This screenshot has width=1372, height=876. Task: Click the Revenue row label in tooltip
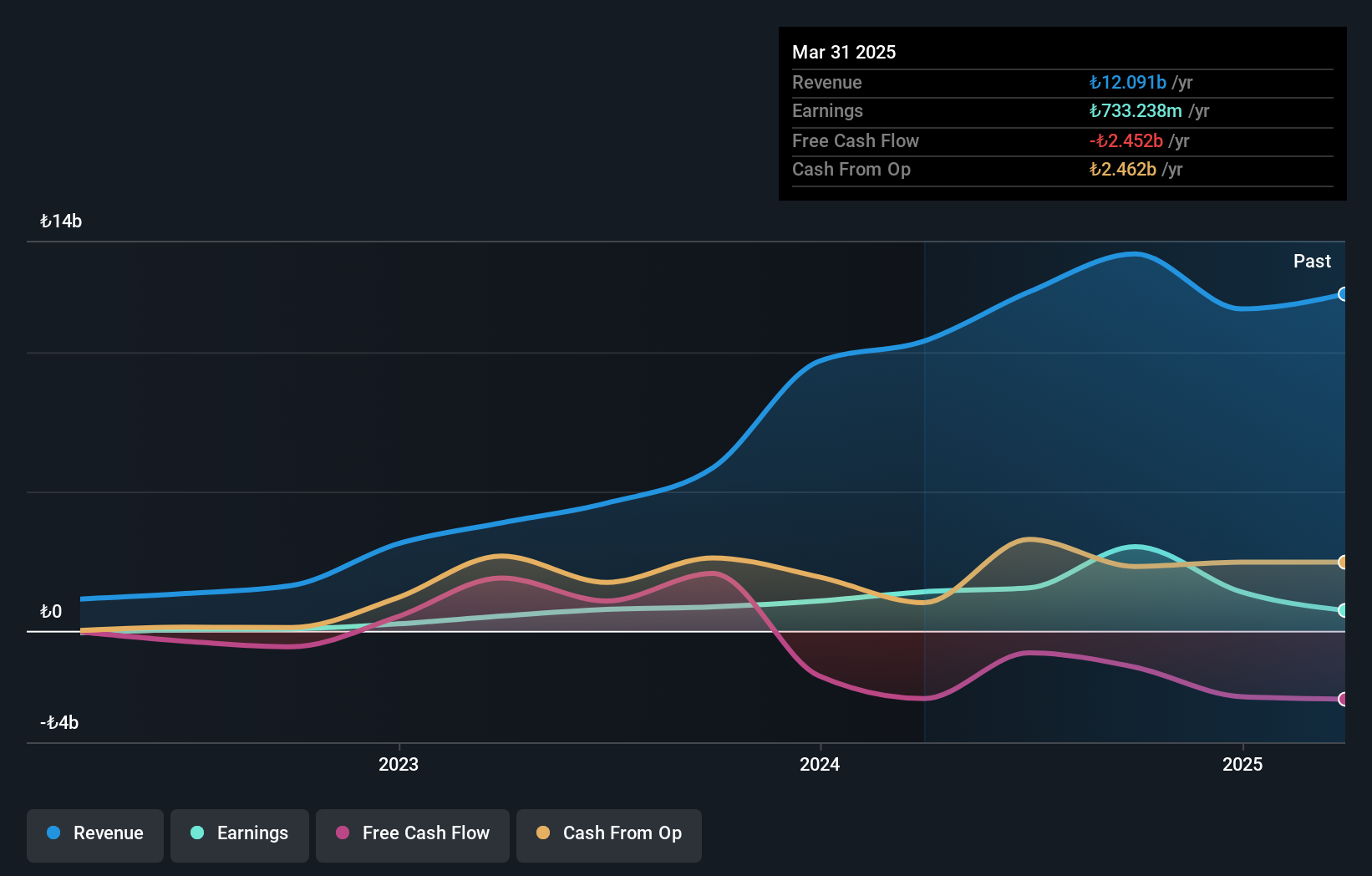coord(827,83)
